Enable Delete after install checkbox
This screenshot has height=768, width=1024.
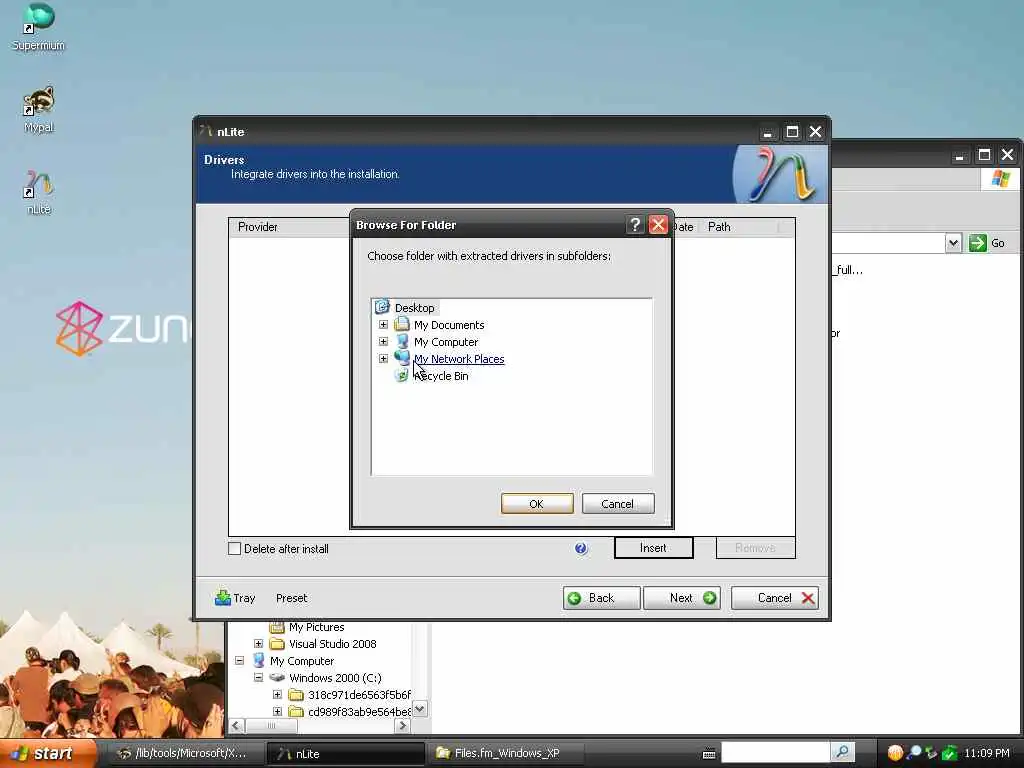point(234,549)
